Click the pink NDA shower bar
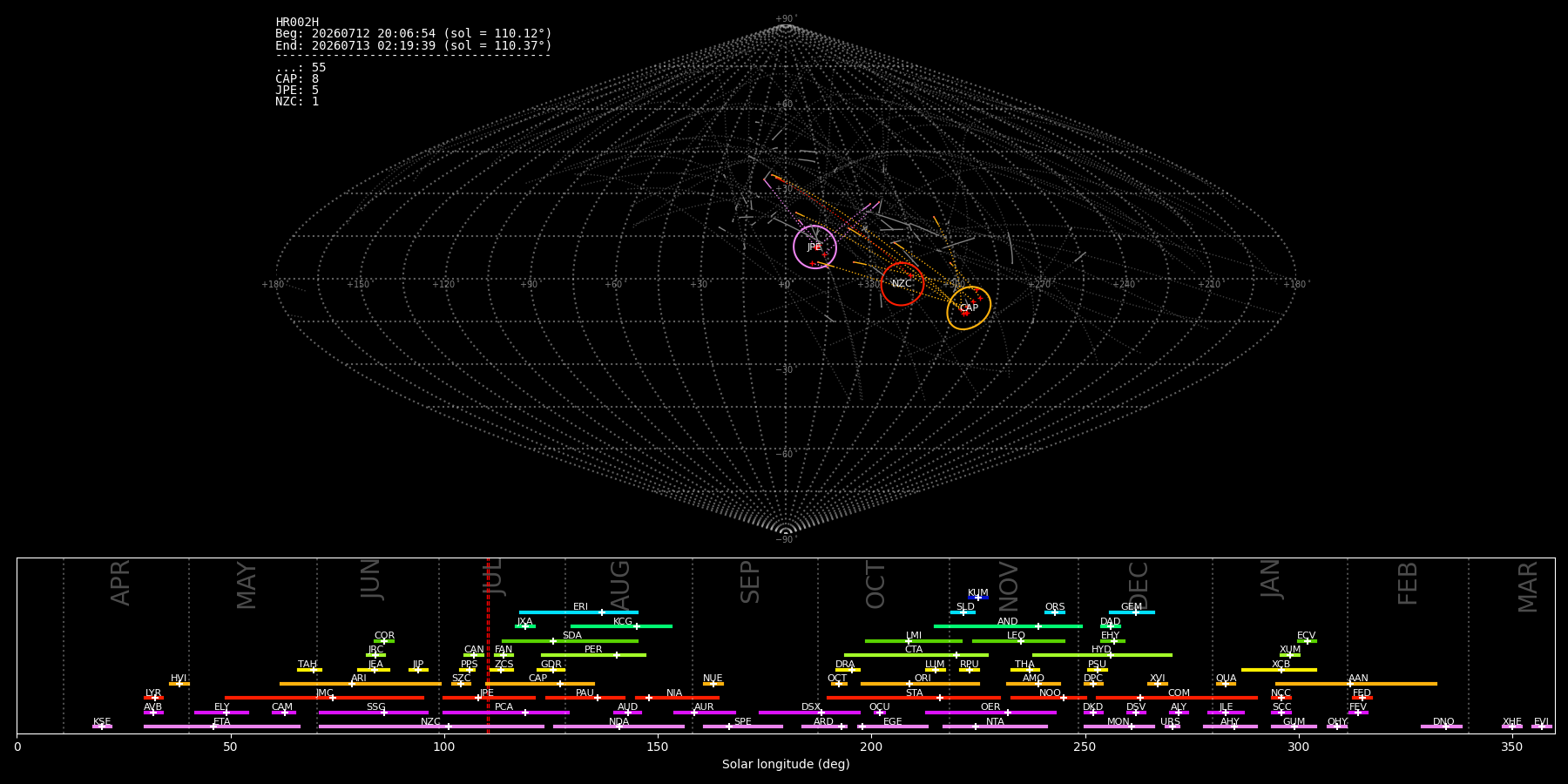 coord(618,727)
